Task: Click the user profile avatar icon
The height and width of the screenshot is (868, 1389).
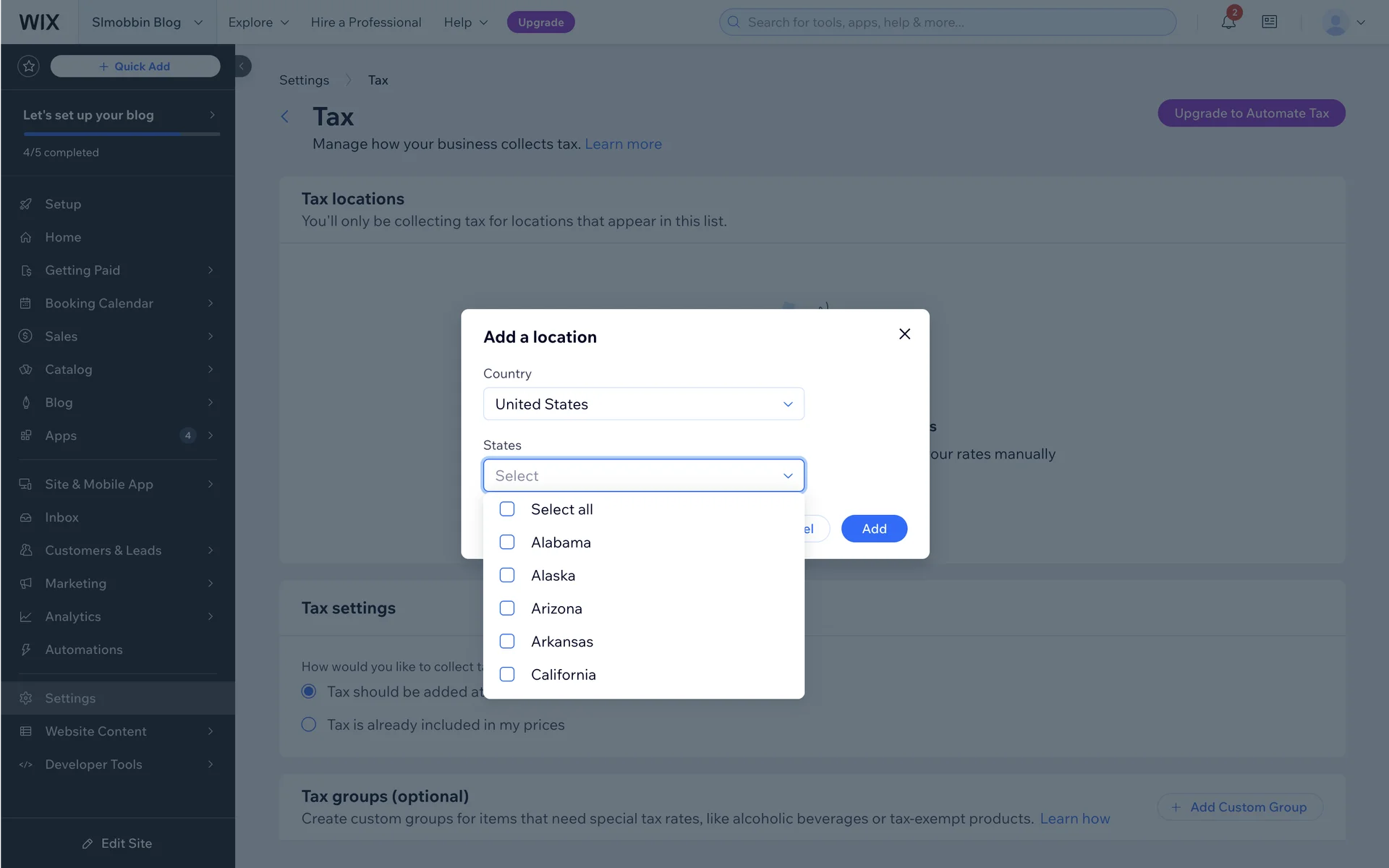Action: click(1335, 22)
